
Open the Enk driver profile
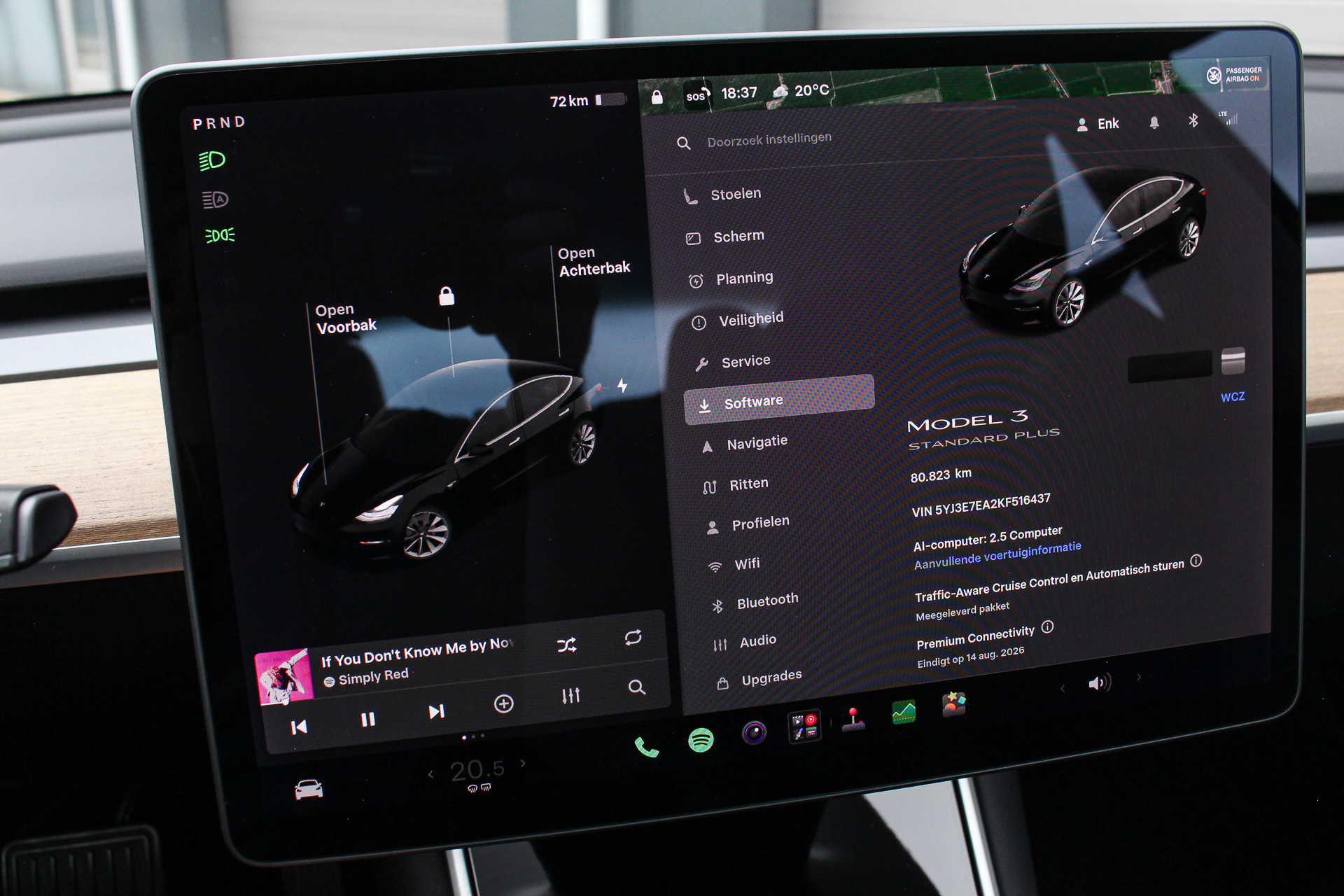[1098, 125]
